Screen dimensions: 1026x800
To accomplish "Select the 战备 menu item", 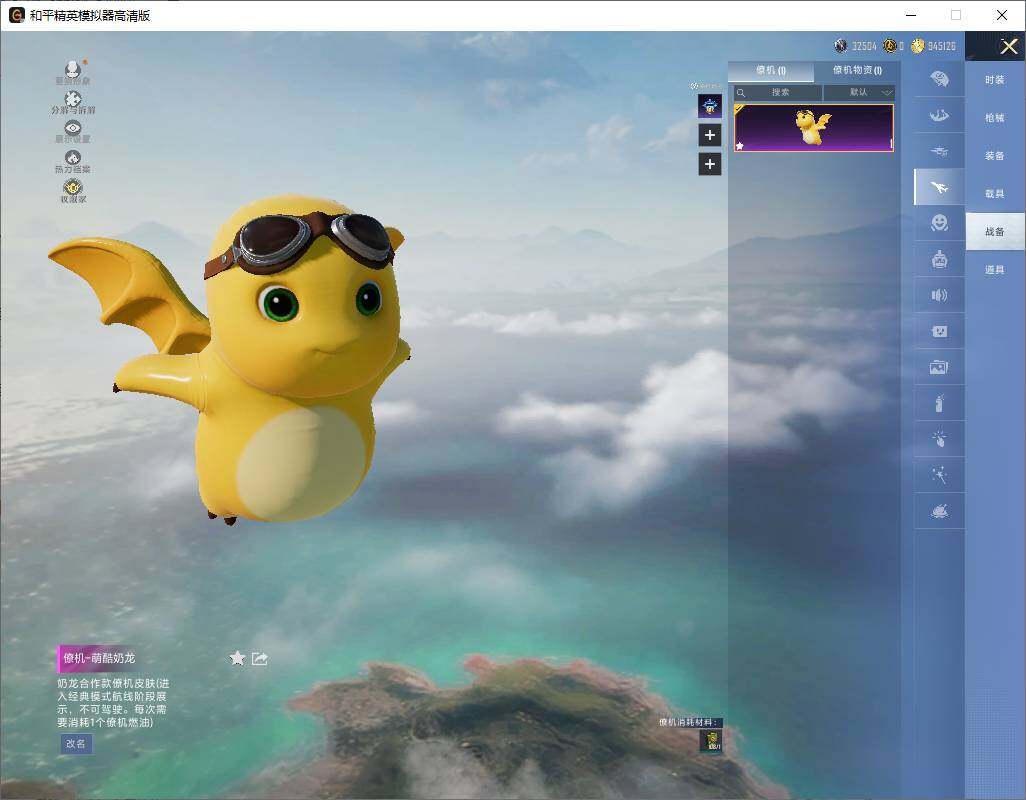I will [x=995, y=232].
